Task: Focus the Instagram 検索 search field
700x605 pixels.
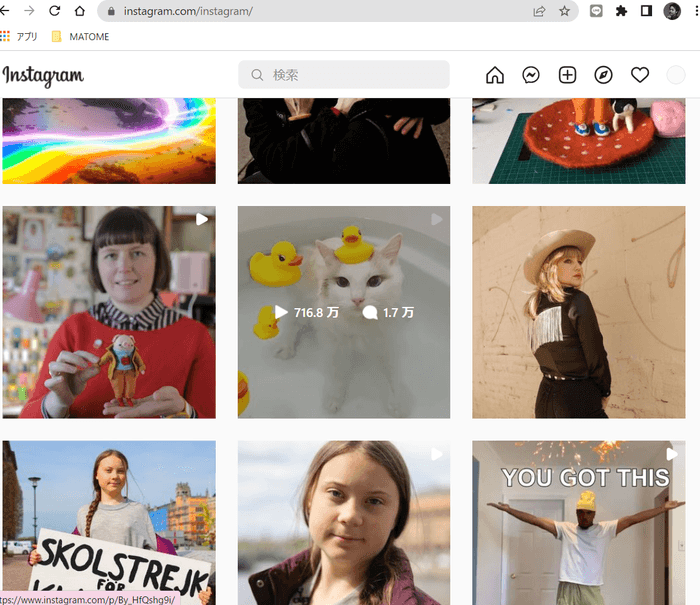Action: pyautogui.click(x=343, y=75)
